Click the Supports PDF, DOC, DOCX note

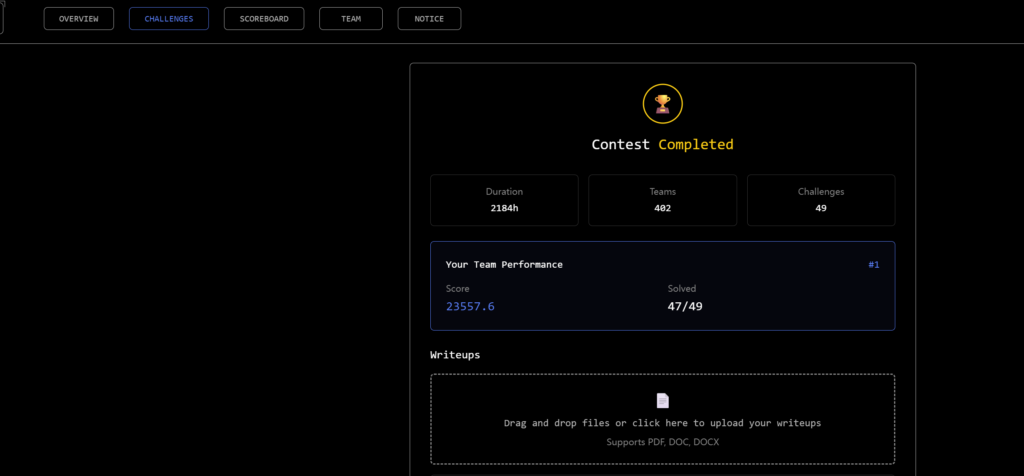662,441
